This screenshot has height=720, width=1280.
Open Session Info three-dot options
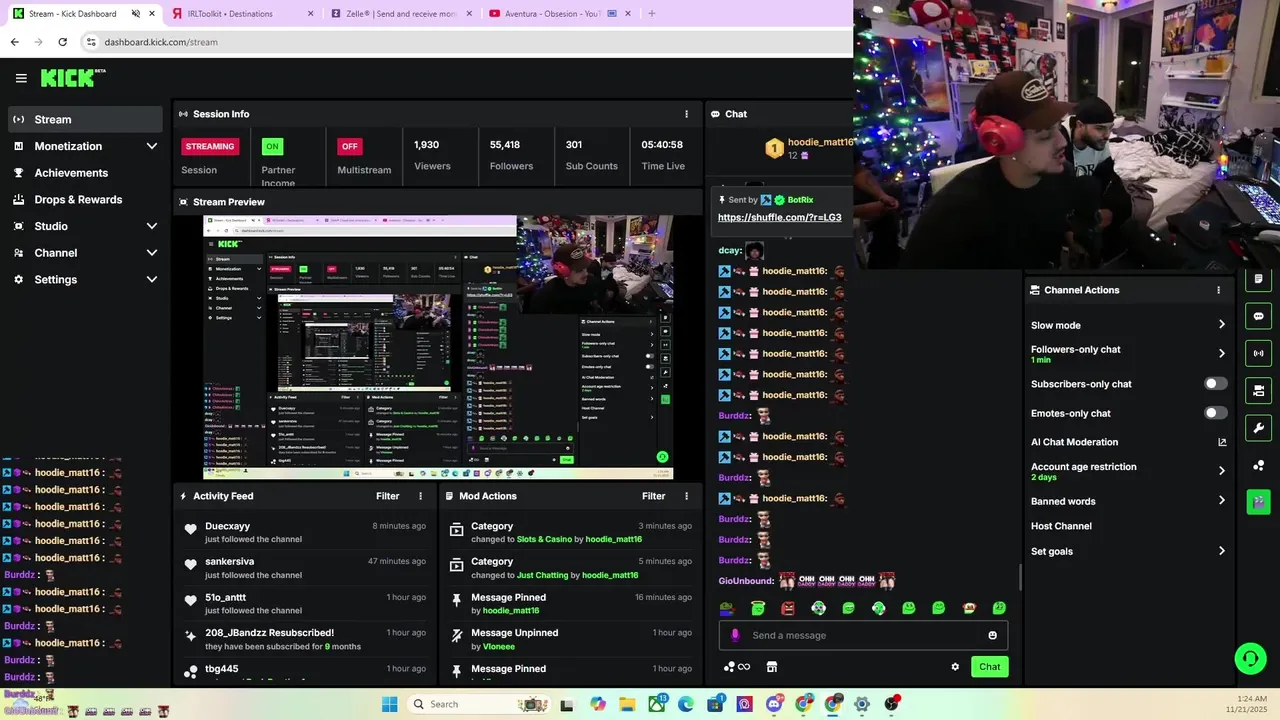[x=686, y=114]
